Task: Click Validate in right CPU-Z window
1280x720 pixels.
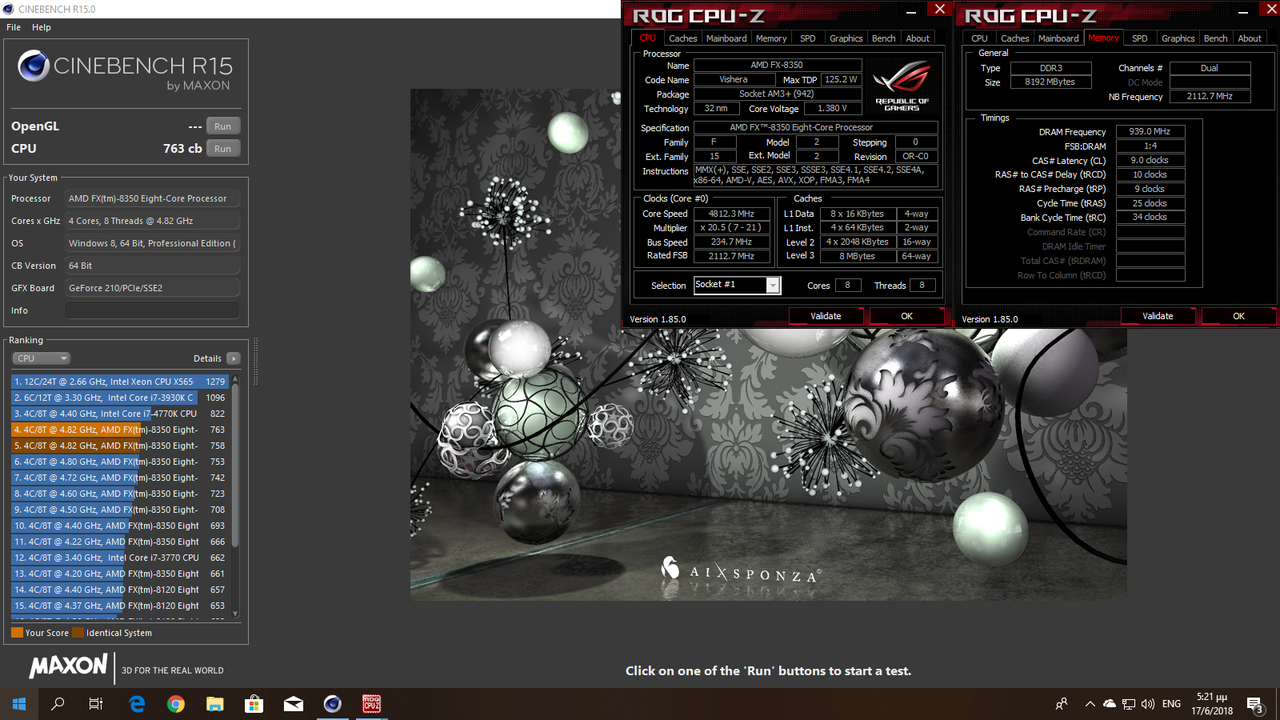Action: (1157, 316)
